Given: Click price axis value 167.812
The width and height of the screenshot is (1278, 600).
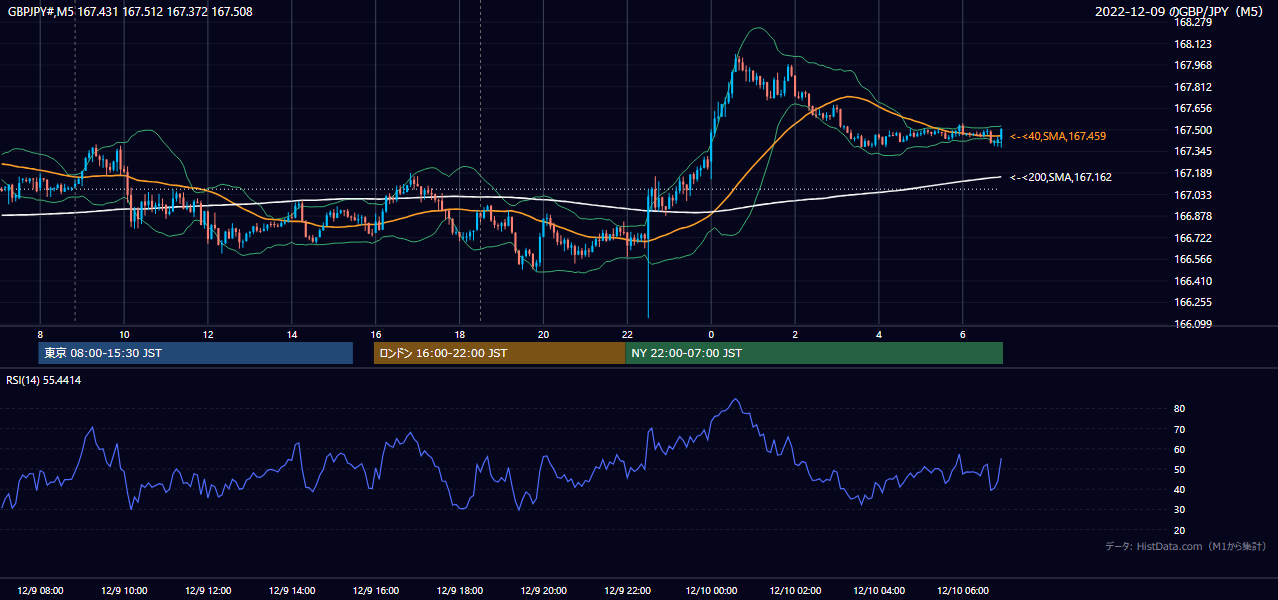Looking at the screenshot, I should click(x=1193, y=87).
